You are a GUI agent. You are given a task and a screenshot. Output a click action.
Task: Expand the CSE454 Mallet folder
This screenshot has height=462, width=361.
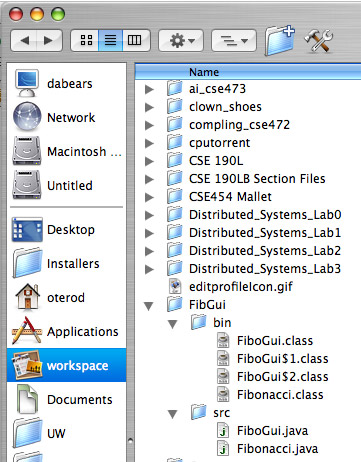(x=149, y=197)
